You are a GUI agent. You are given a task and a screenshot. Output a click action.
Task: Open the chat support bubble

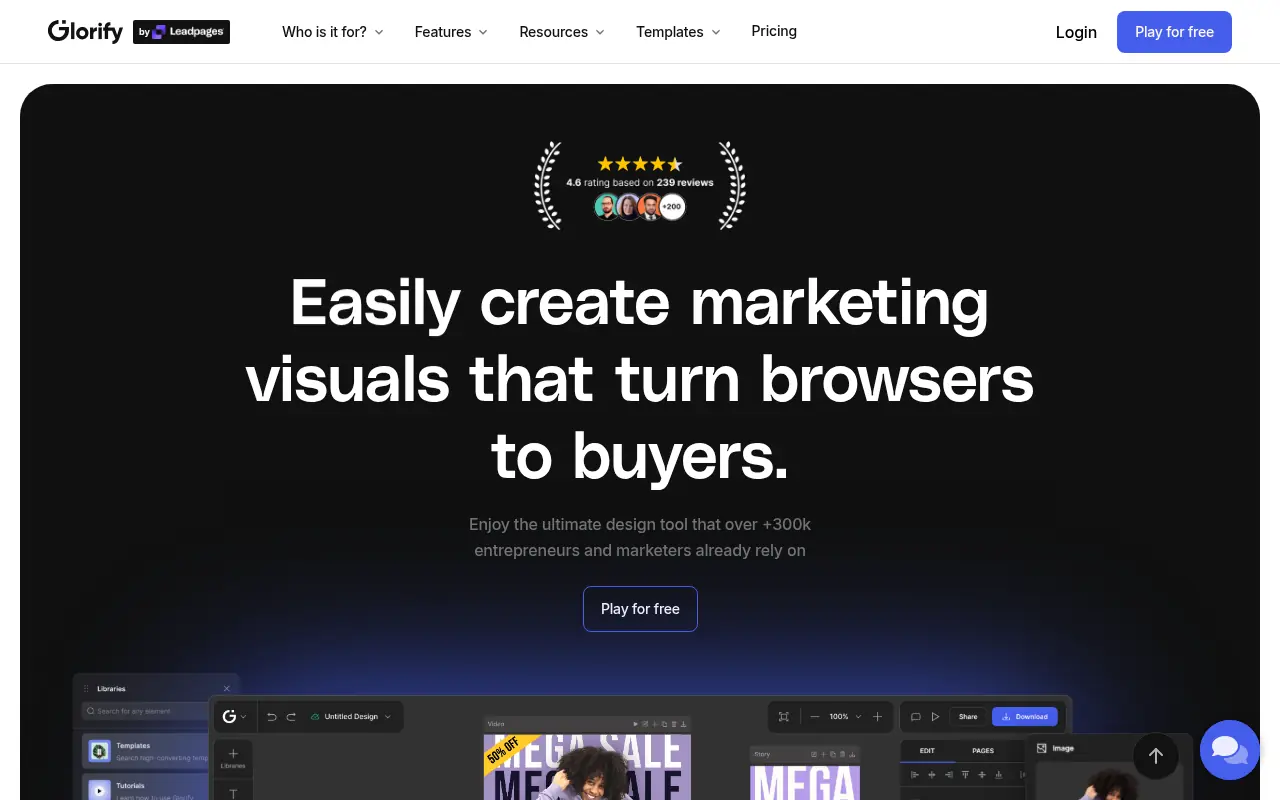click(1229, 750)
